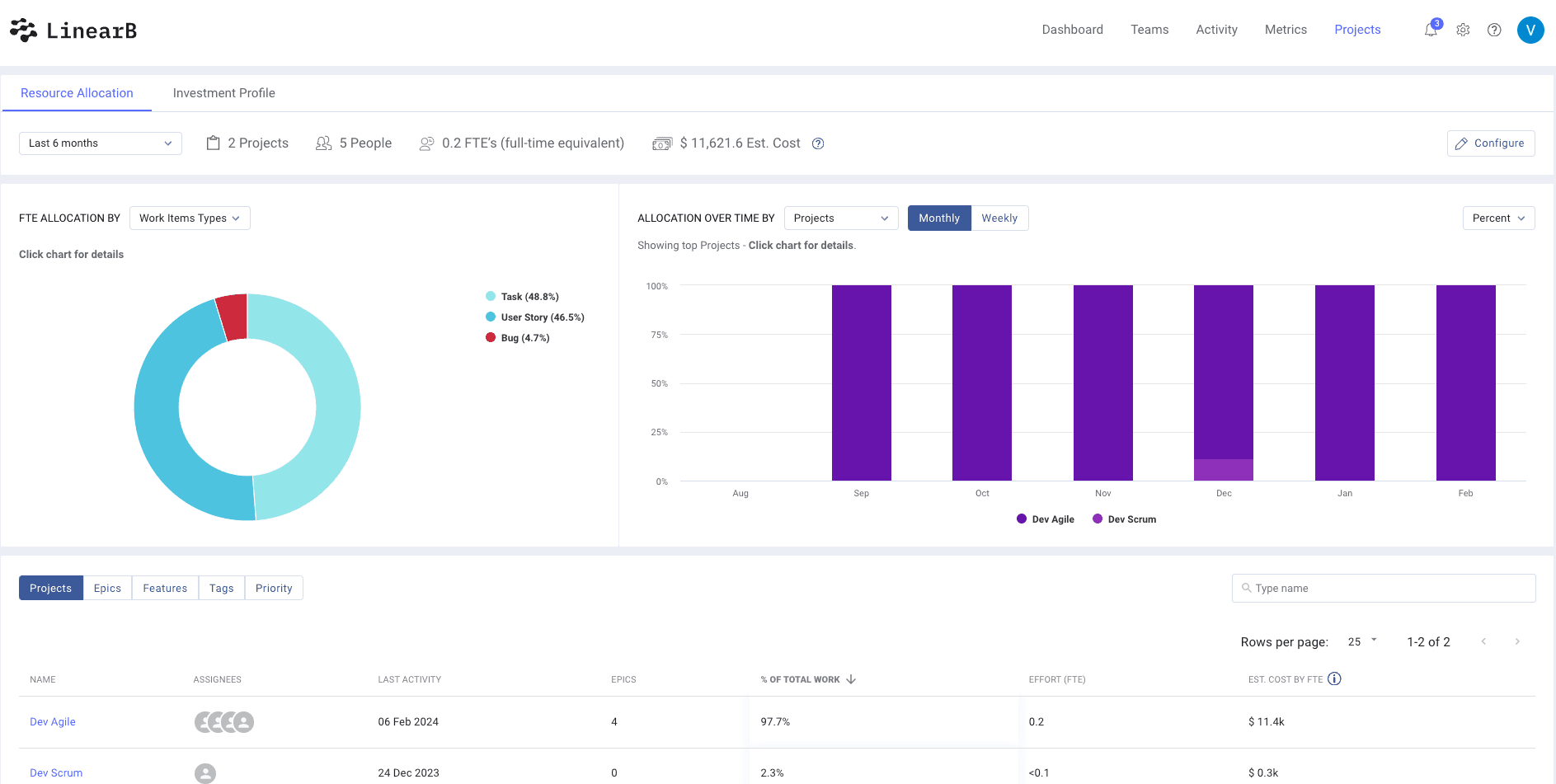Open Allocation Over Time Projects dropdown

841,218
